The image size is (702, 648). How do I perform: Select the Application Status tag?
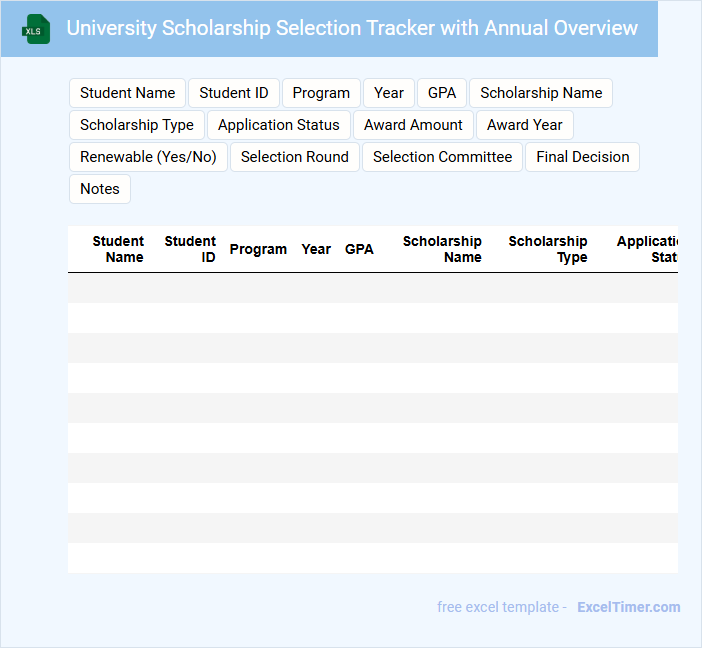pyautogui.click(x=279, y=125)
